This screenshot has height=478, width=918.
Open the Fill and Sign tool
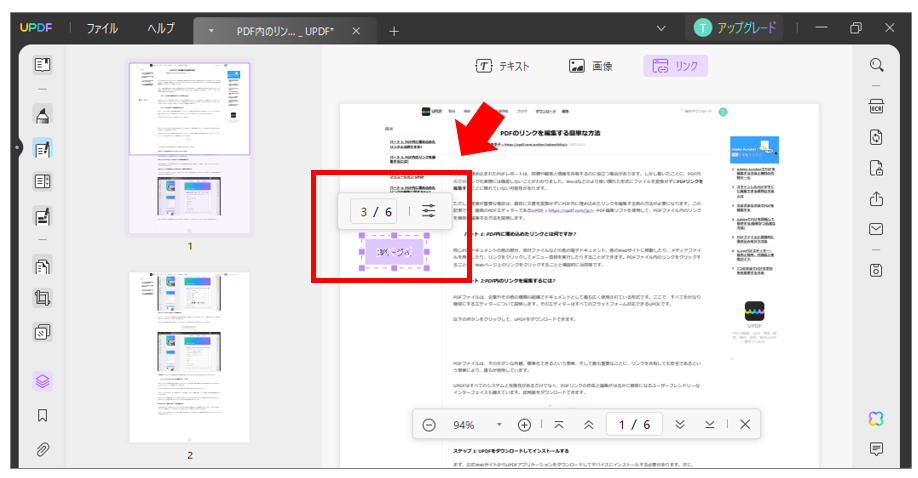point(42,217)
